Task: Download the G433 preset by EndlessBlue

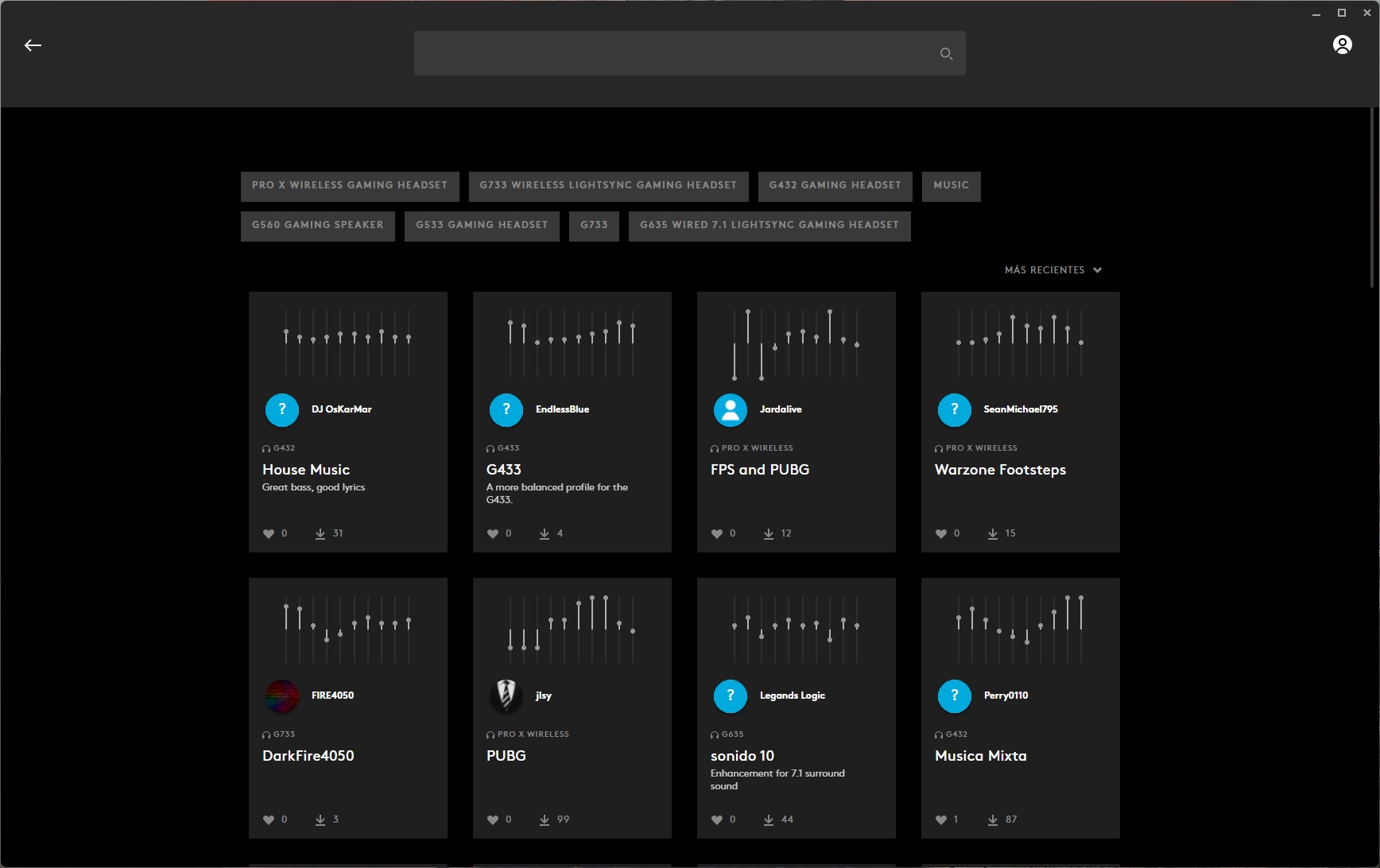Action: pos(545,533)
